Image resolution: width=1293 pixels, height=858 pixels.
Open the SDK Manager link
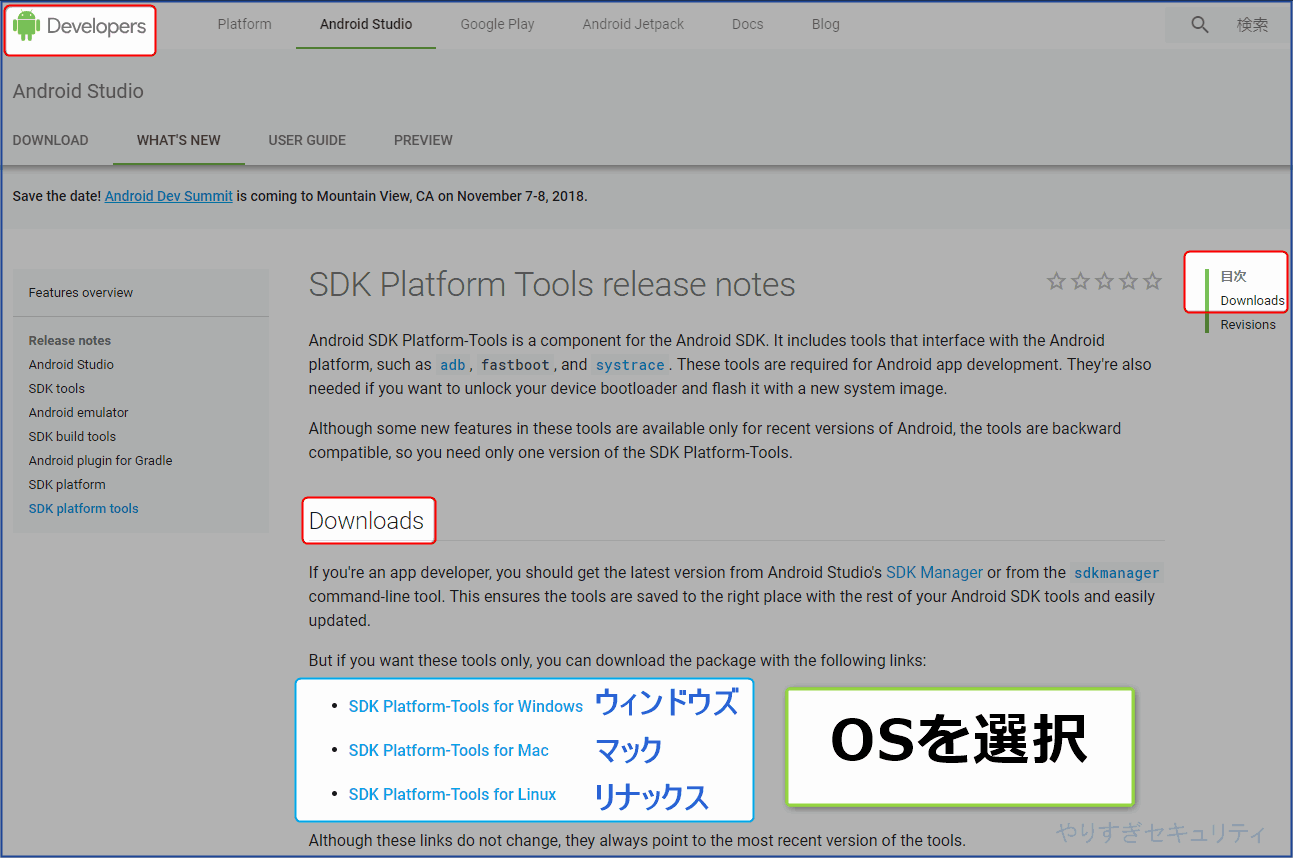click(934, 573)
